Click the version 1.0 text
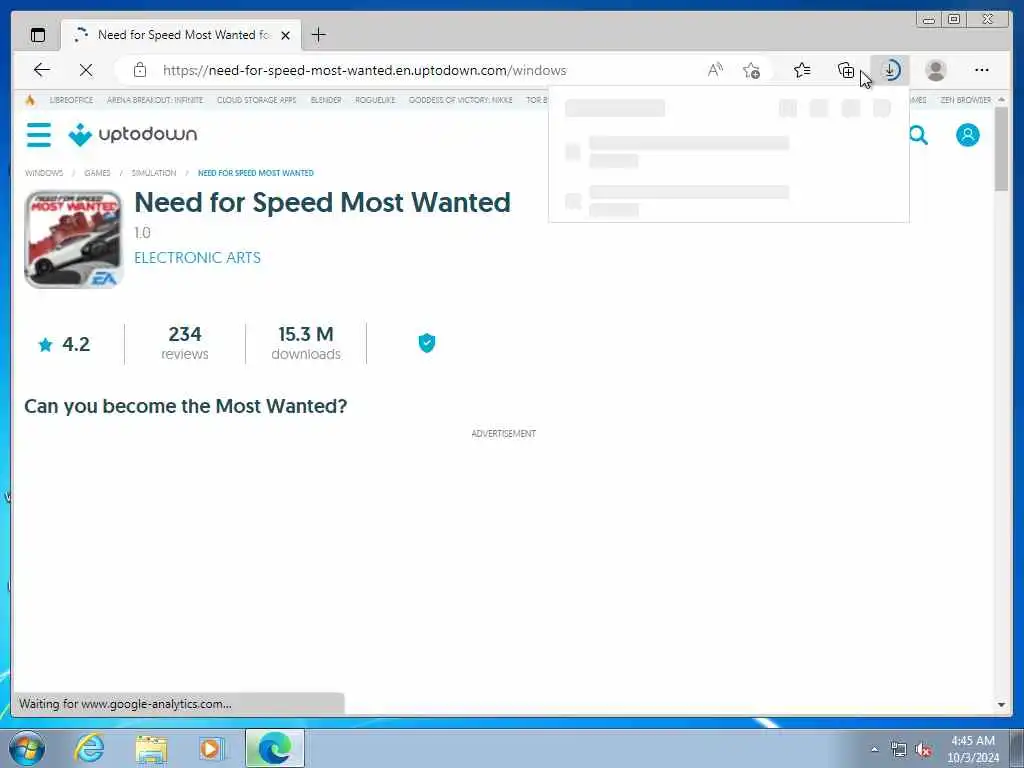The image size is (1024, 768). pyautogui.click(x=142, y=233)
